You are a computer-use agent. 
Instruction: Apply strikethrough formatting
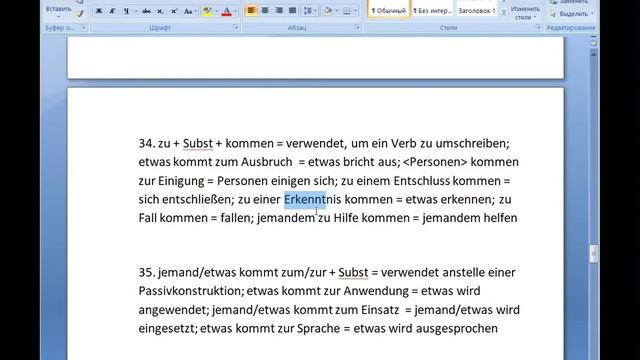pyautogui.click(x=146, y=11)
